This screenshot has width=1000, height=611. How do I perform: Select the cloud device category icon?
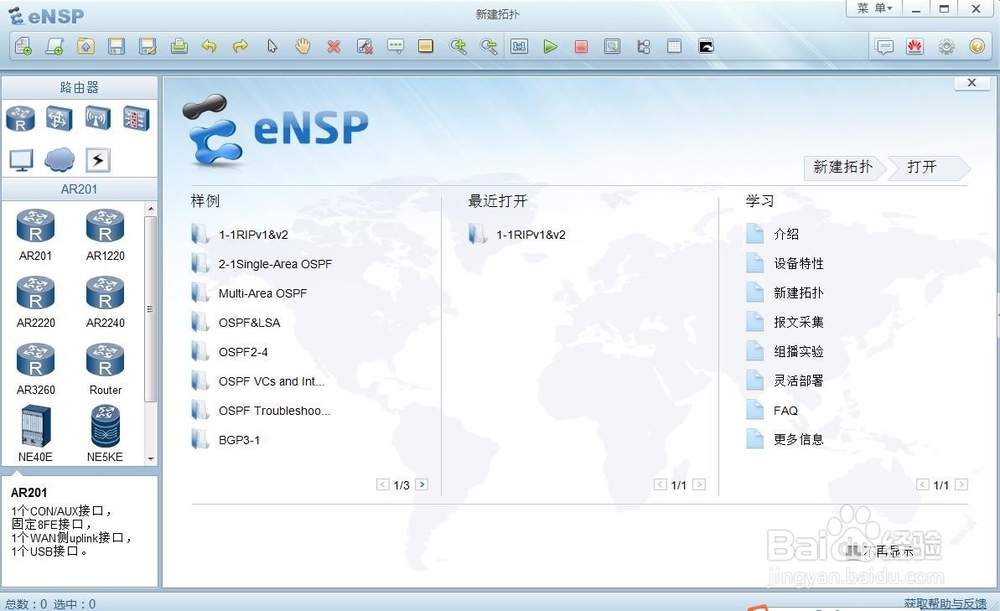coord(59,160)
